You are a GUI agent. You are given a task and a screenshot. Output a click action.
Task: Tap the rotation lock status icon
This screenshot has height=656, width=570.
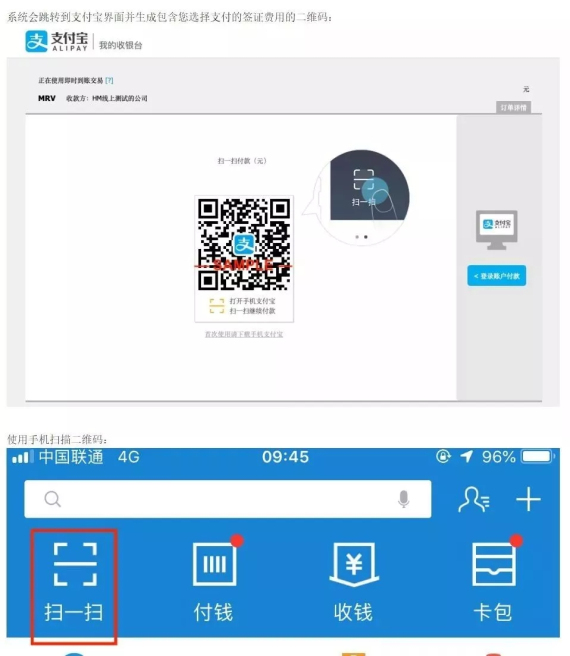443,456
